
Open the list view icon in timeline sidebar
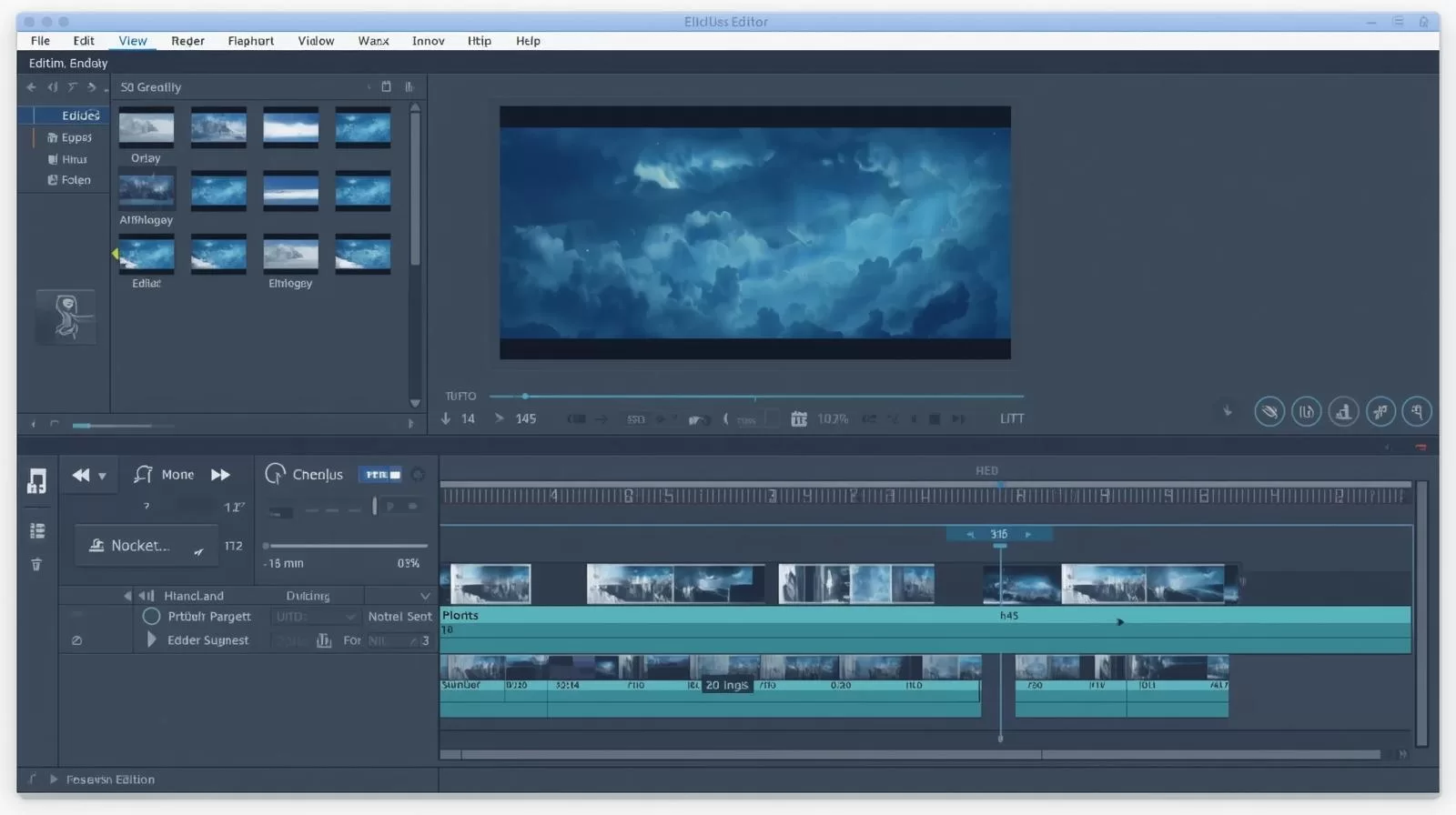[x=37, y=531]
